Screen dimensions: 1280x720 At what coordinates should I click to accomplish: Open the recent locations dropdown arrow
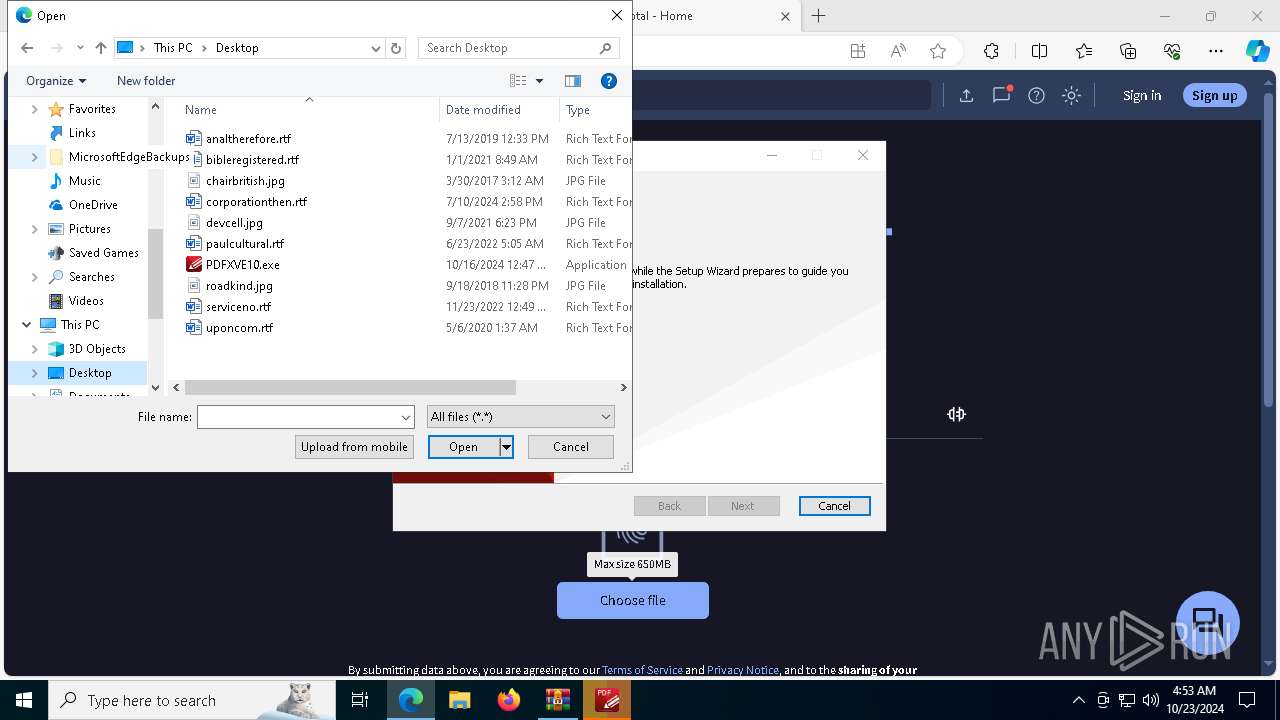tap(80, 48)
